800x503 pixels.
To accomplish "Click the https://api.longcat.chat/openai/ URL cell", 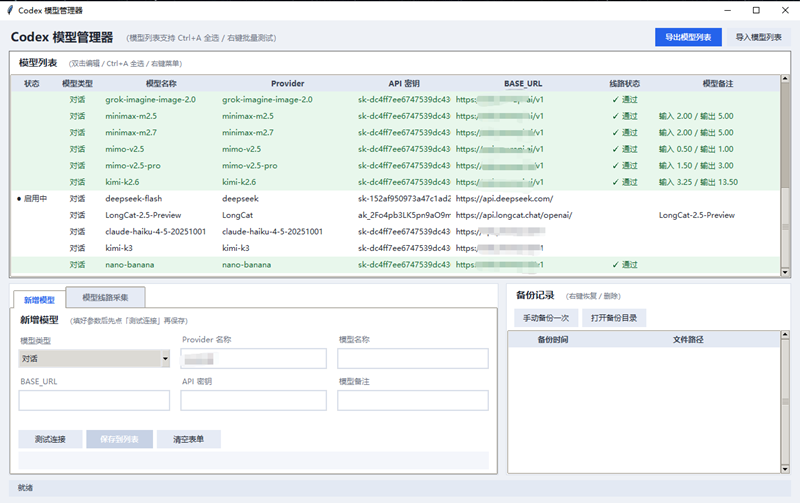I will pyautogui.click(x=514, y=215).
